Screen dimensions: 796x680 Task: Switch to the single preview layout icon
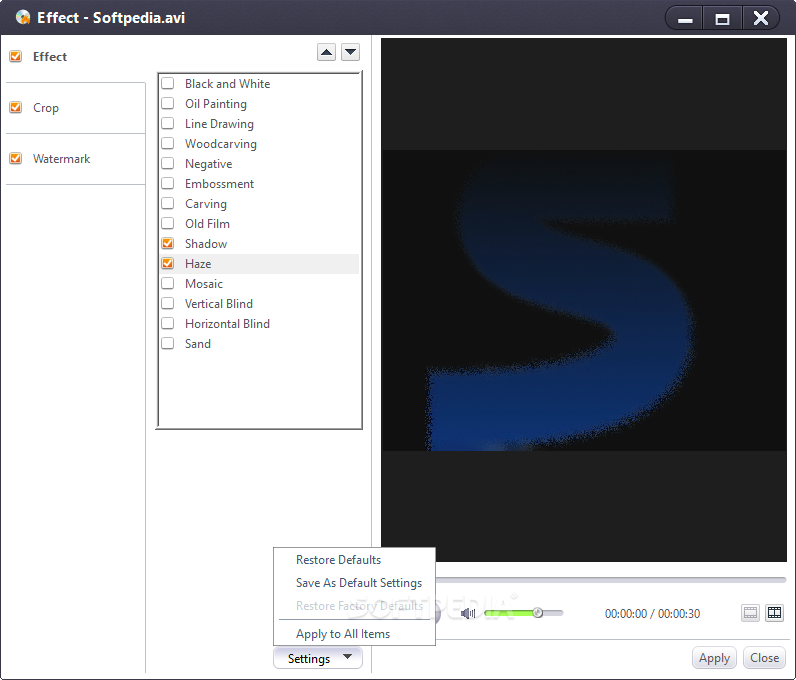point(750,613)
